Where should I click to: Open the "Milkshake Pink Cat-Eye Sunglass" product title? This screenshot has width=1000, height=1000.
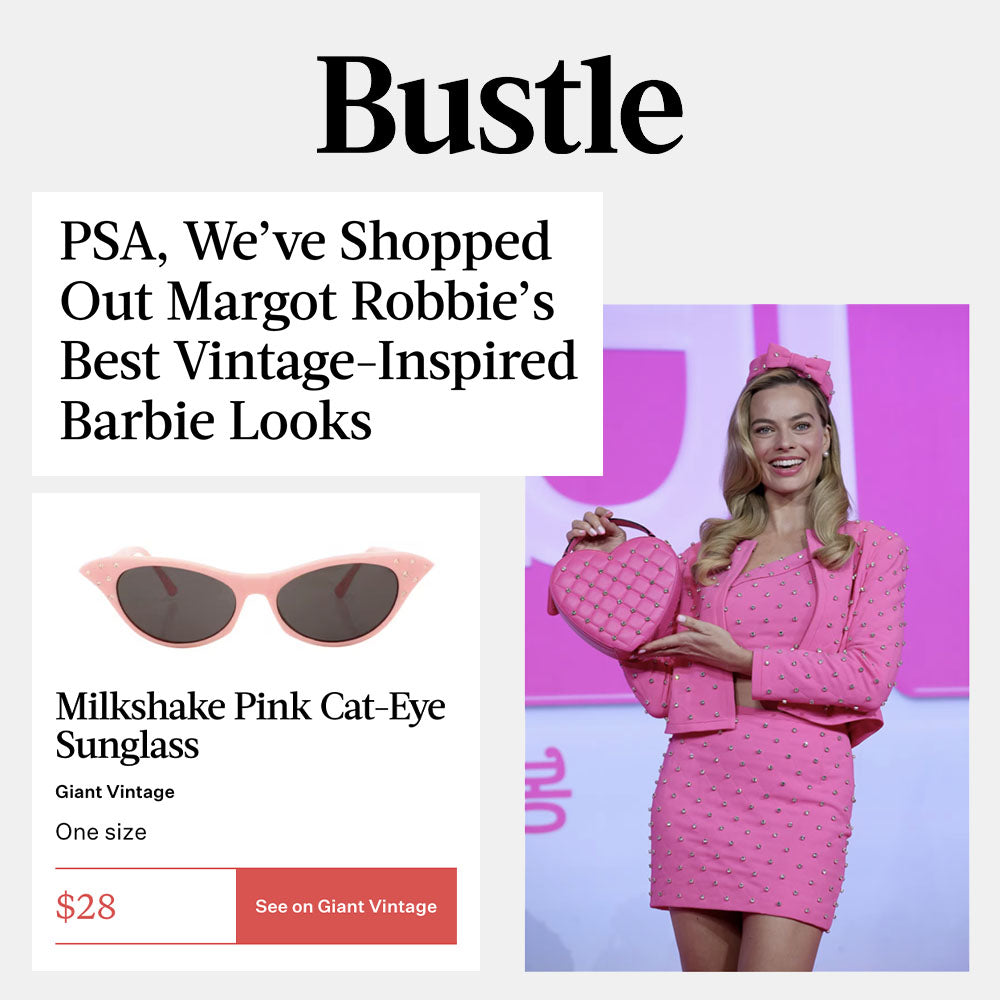coord(251,725)
